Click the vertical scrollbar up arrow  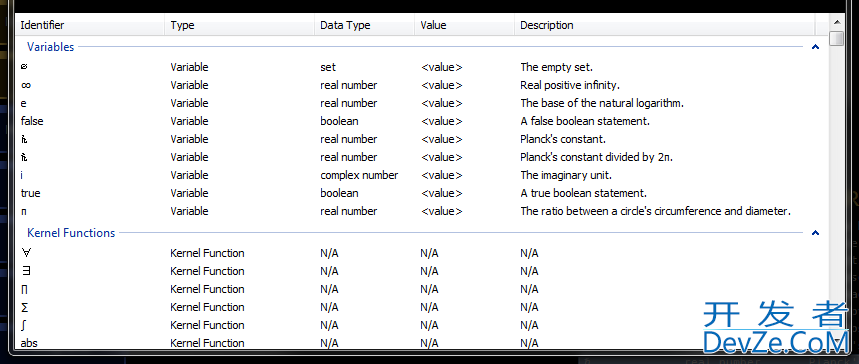(836, 22)
